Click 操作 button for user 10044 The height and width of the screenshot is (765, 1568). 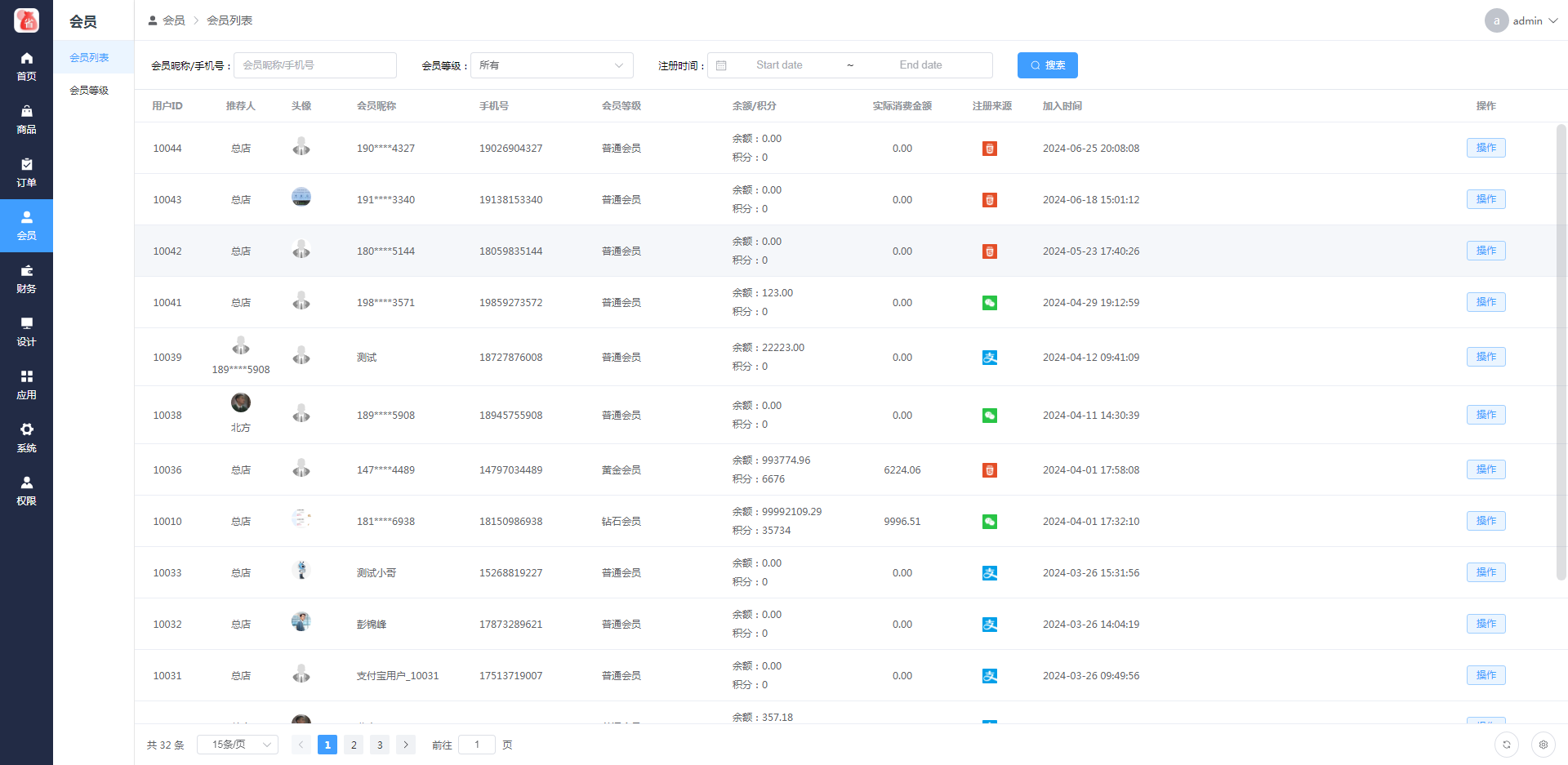click(1486, 148)
